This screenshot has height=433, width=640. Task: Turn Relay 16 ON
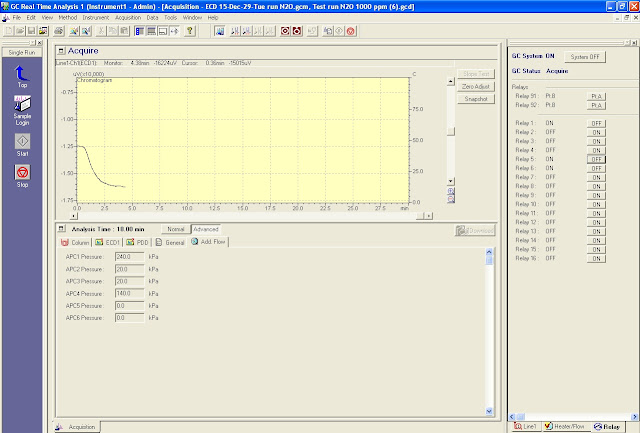(596, 258)
